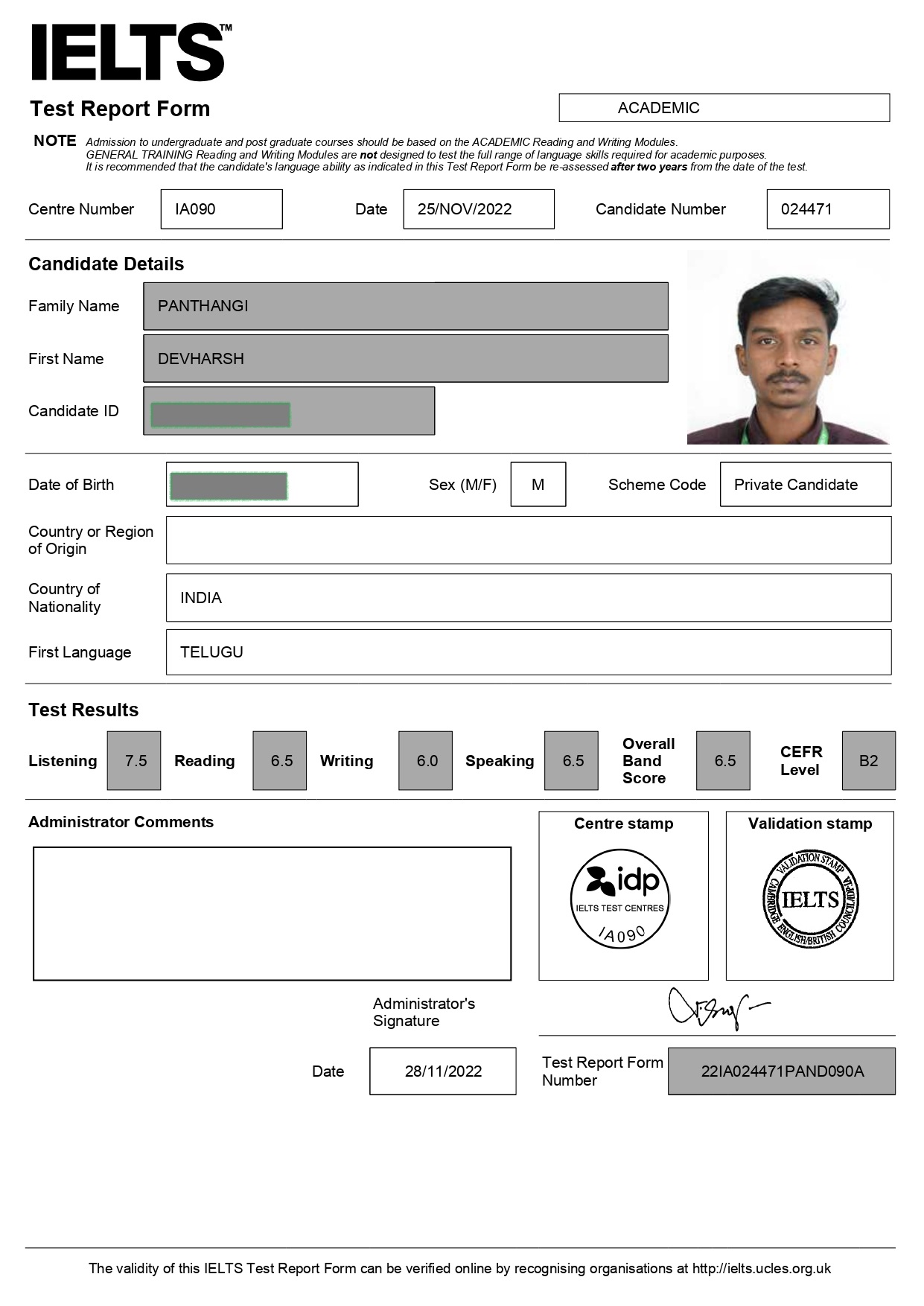
Task: Click the administrator's signature
Action: point(715,1008)
